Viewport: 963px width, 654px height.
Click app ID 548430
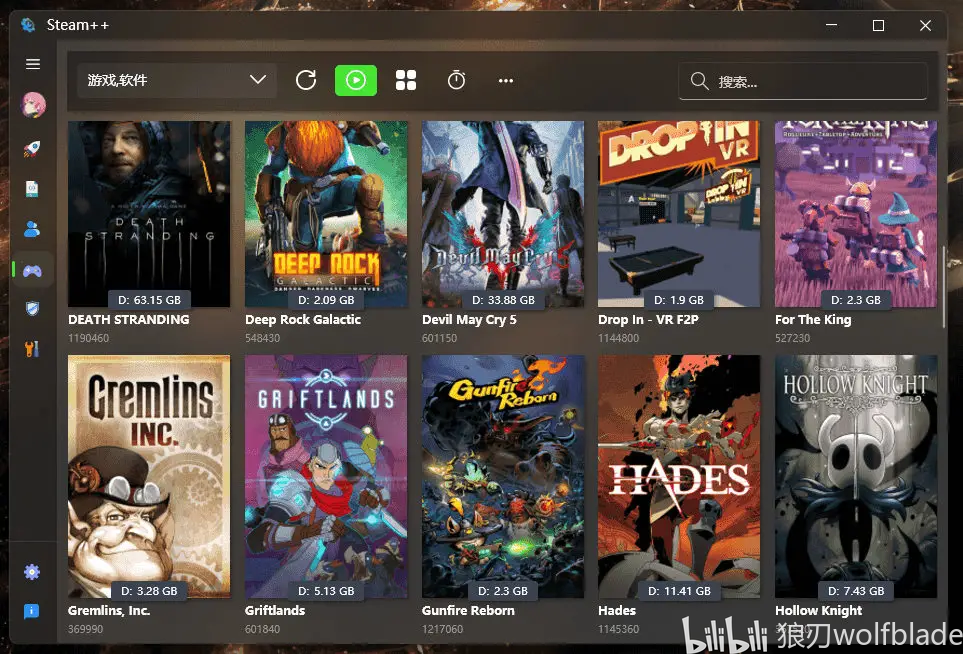[262, 338]
